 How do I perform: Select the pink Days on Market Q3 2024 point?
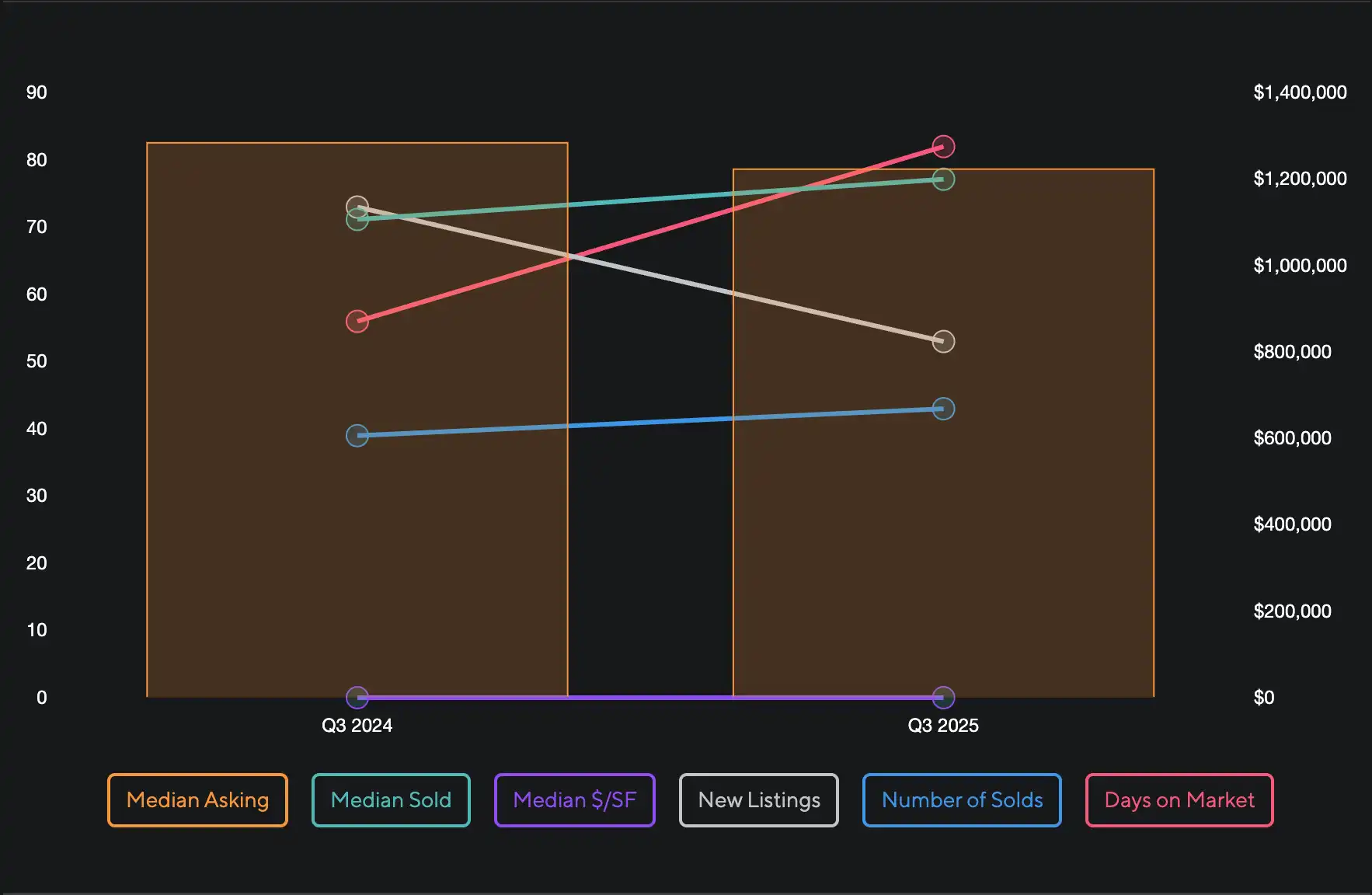(357, 321)
